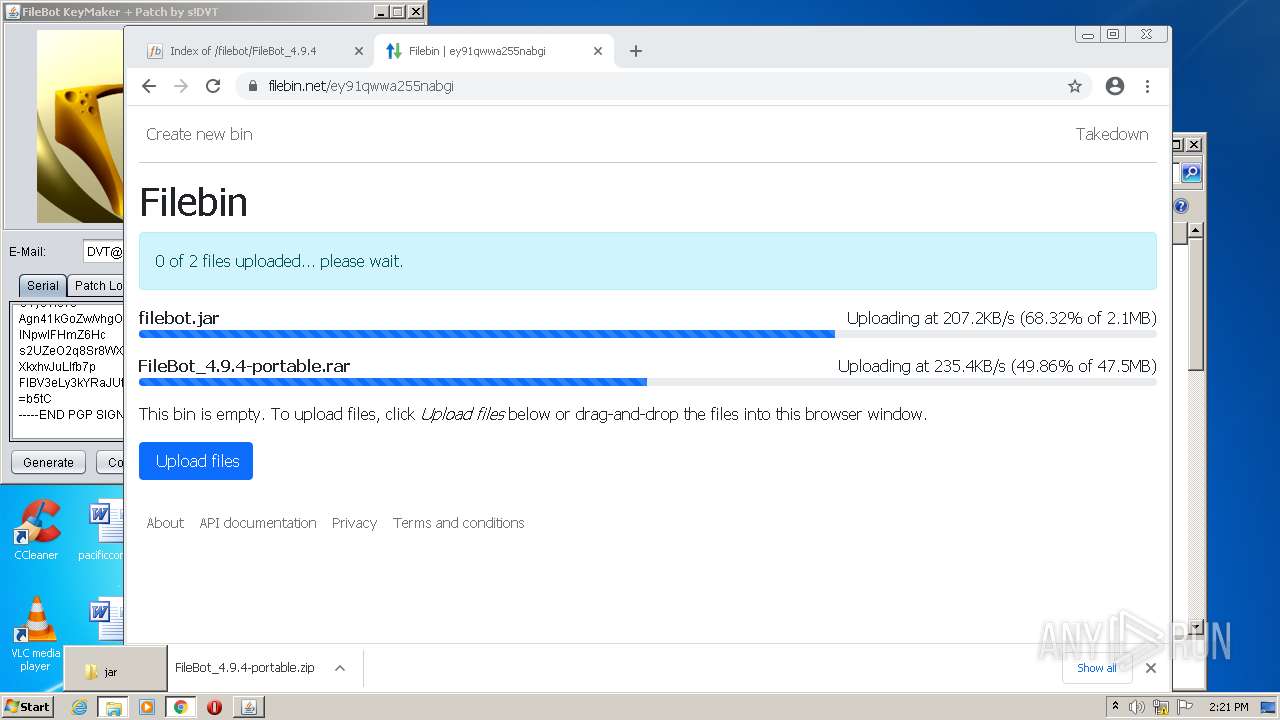Open Windows Explorer from the taskbar
The image size is (1280, 720).
click(113, 707)
